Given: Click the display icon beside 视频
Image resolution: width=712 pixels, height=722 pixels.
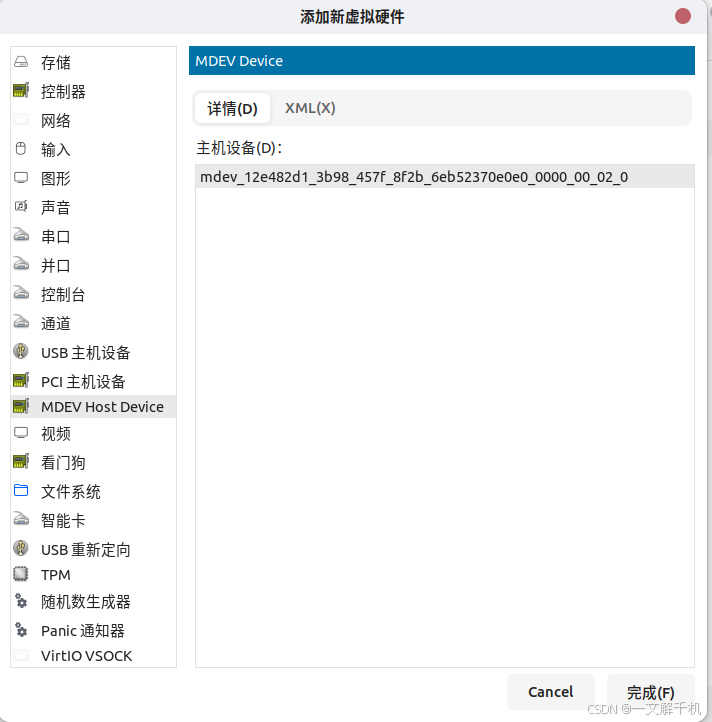Looking at the screenshot, I should tap(21, 433).
